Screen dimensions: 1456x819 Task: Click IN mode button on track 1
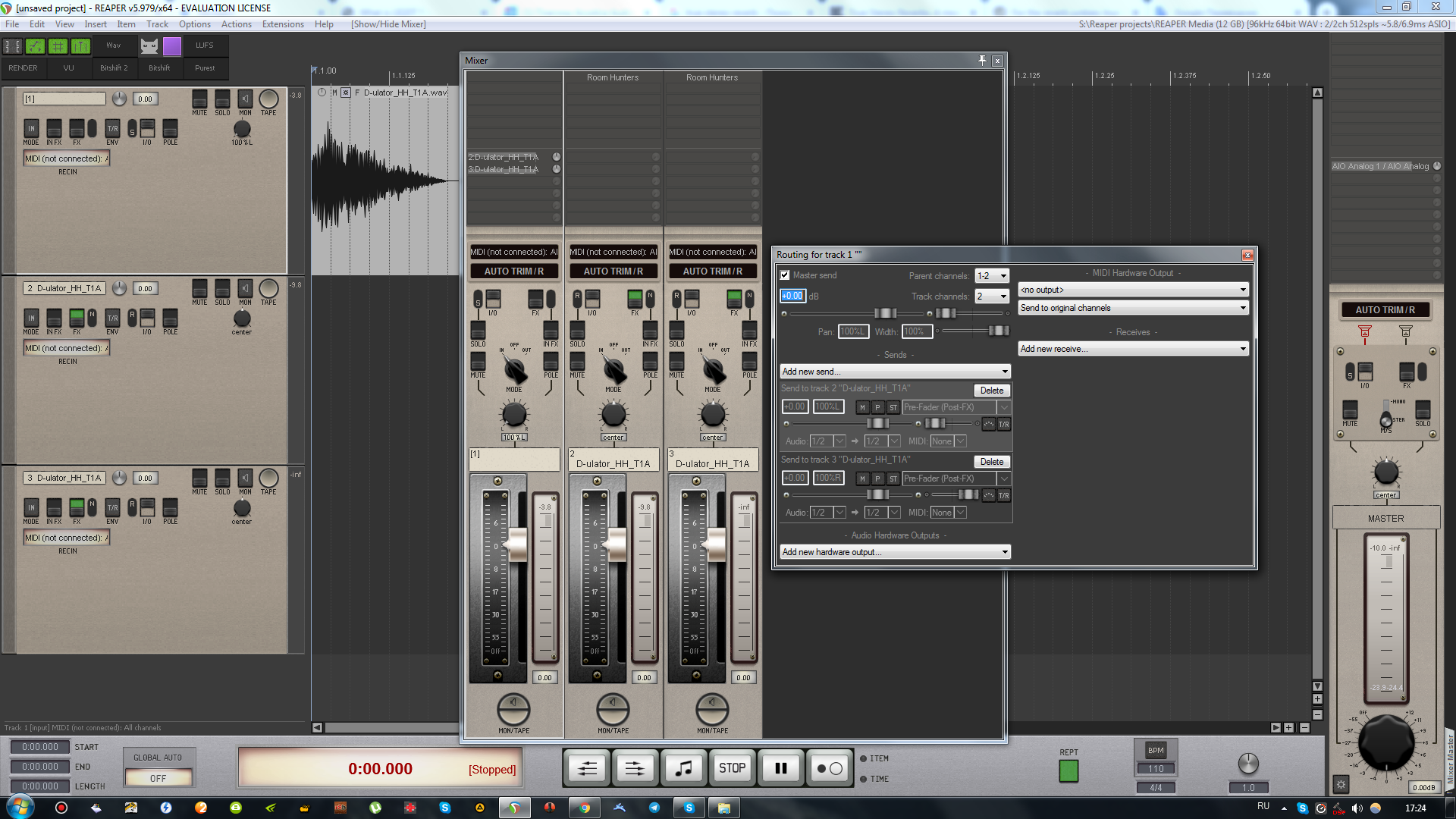pyautogui.click(x=31, y=128)
